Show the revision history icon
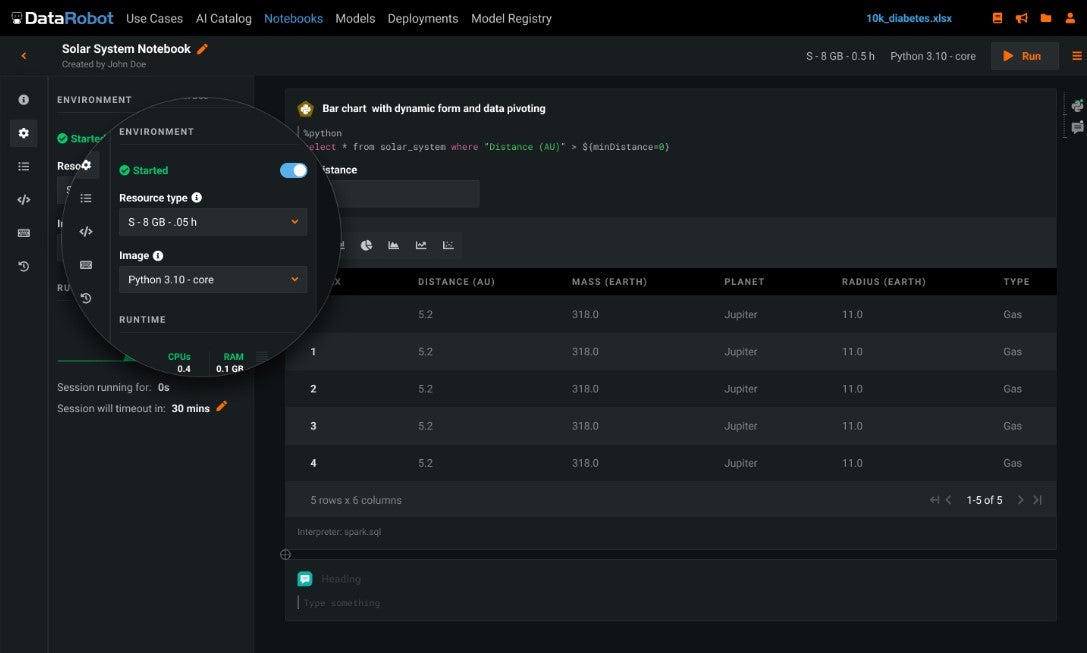Viewport: 1087px width, 653px height. (x=24, y=266)
